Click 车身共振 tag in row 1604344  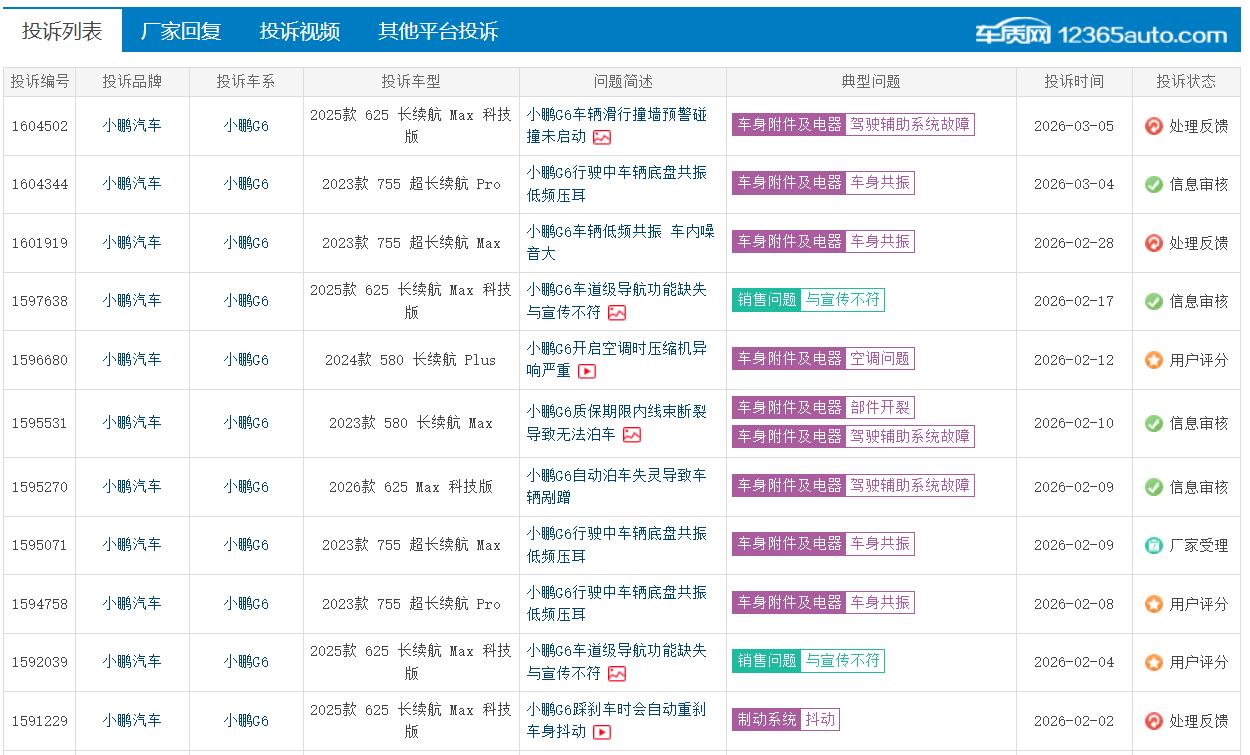click(880, 183)
